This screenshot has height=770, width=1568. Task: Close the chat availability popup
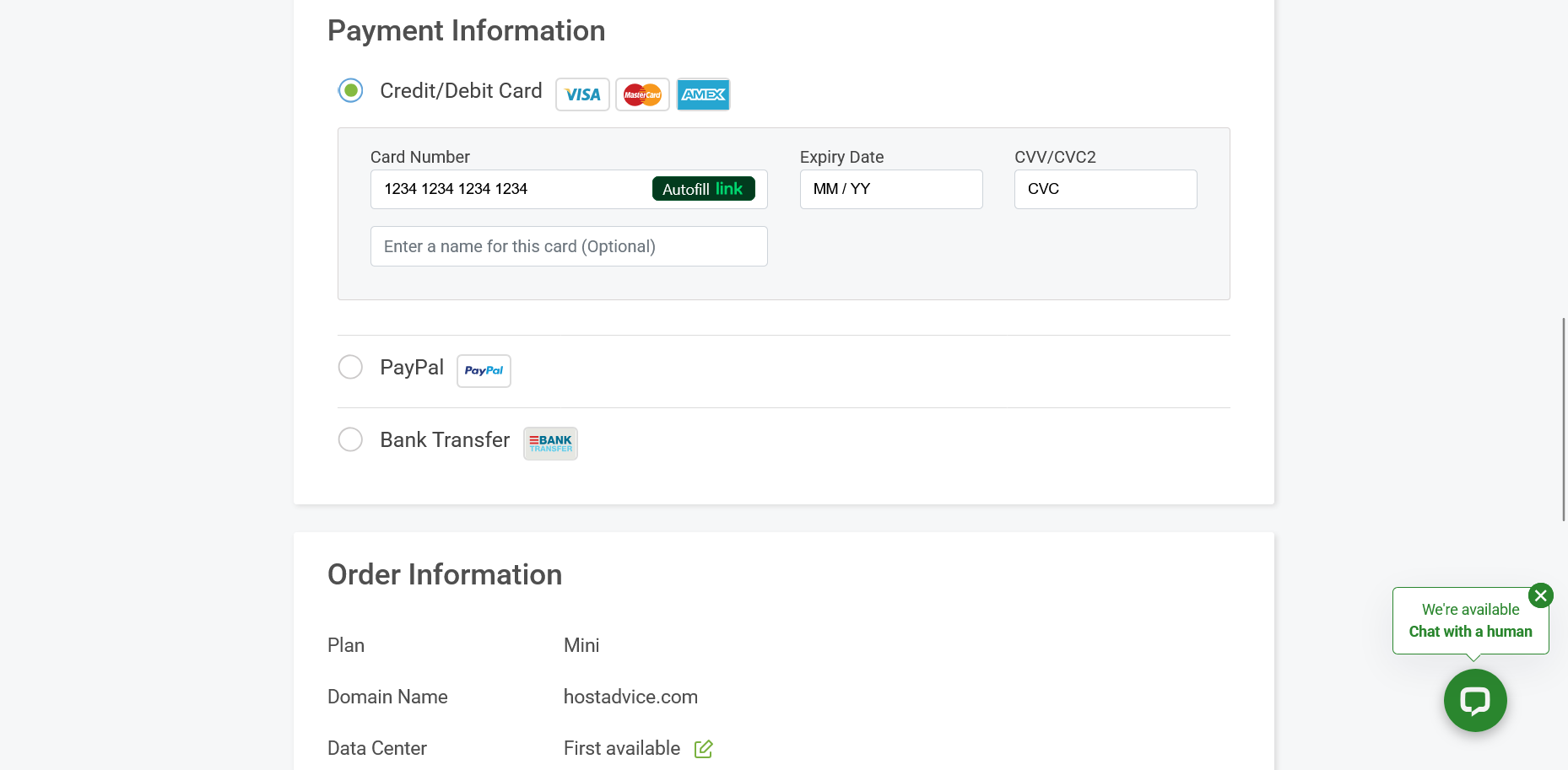click(x=1541, y=595)
